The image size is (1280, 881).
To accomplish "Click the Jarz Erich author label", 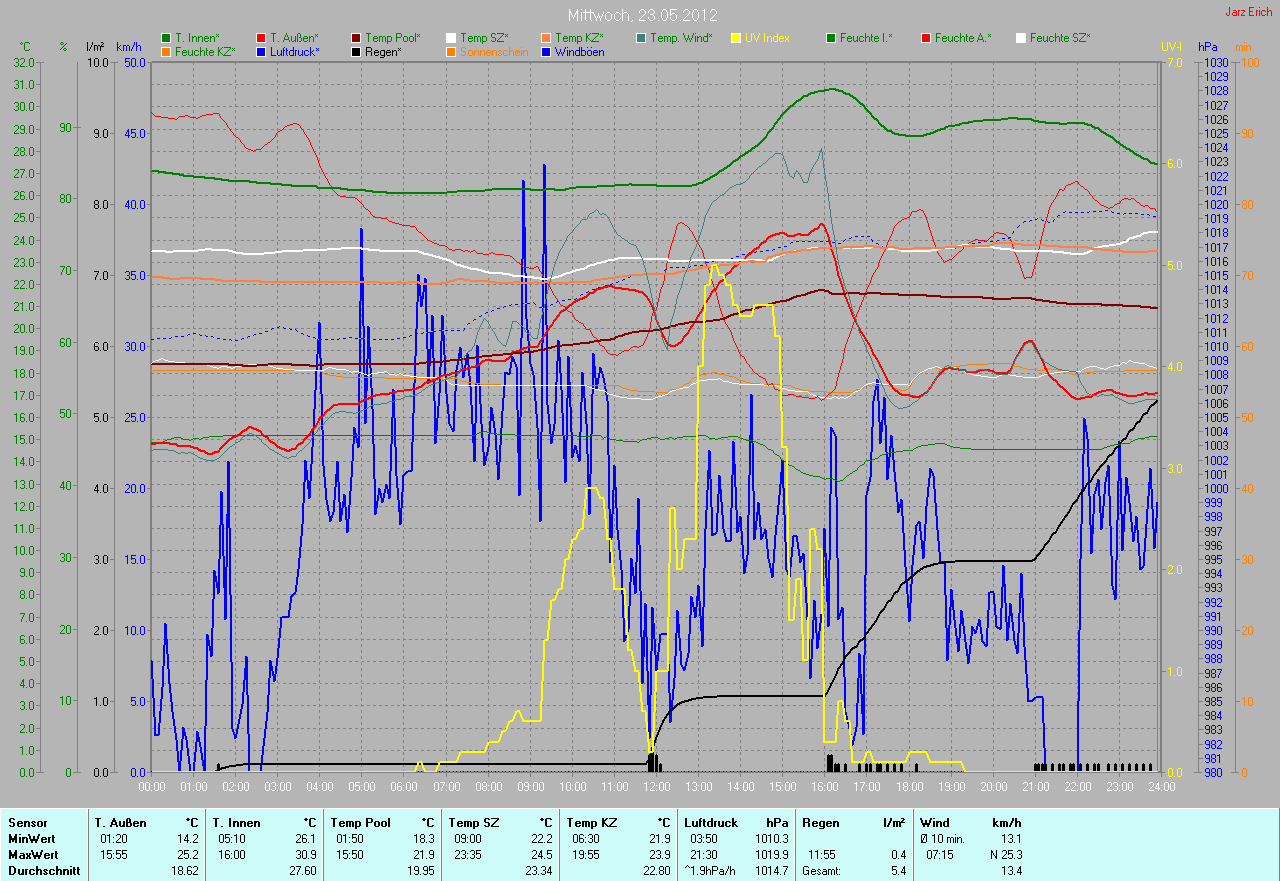I will click(1250, 12).
